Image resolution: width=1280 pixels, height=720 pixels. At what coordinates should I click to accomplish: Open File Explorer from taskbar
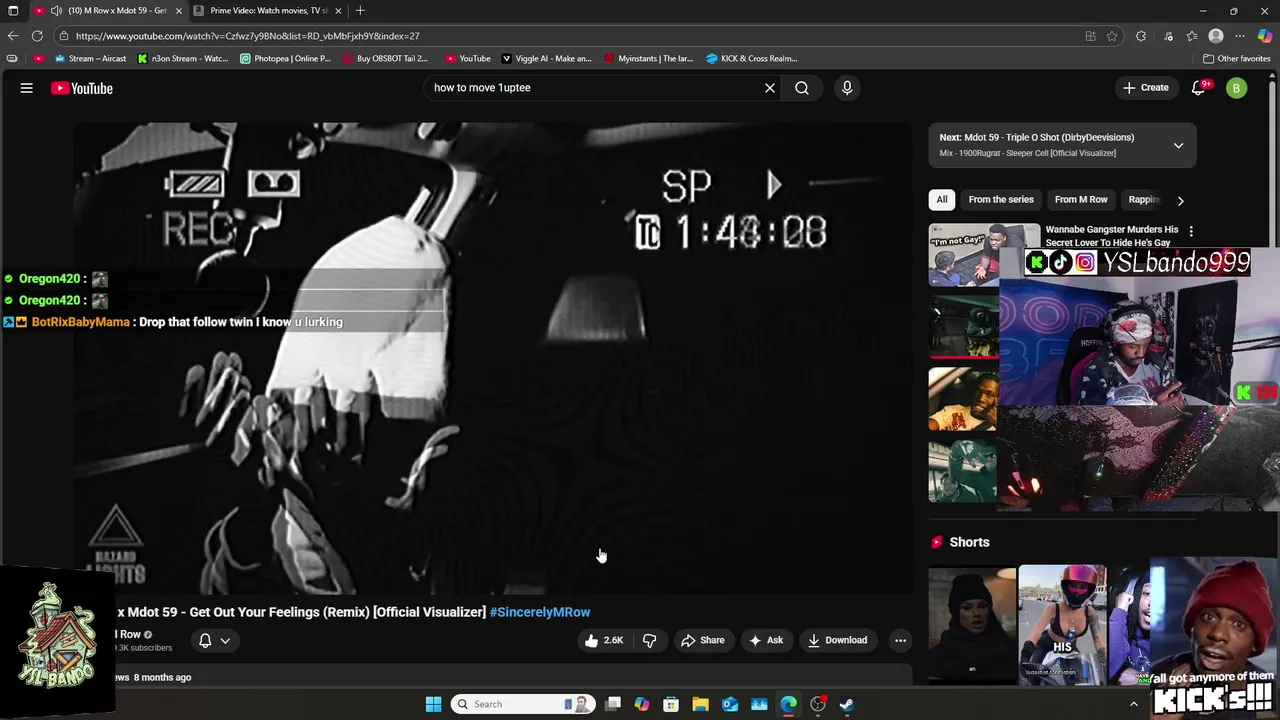click(x=700, y=704)
